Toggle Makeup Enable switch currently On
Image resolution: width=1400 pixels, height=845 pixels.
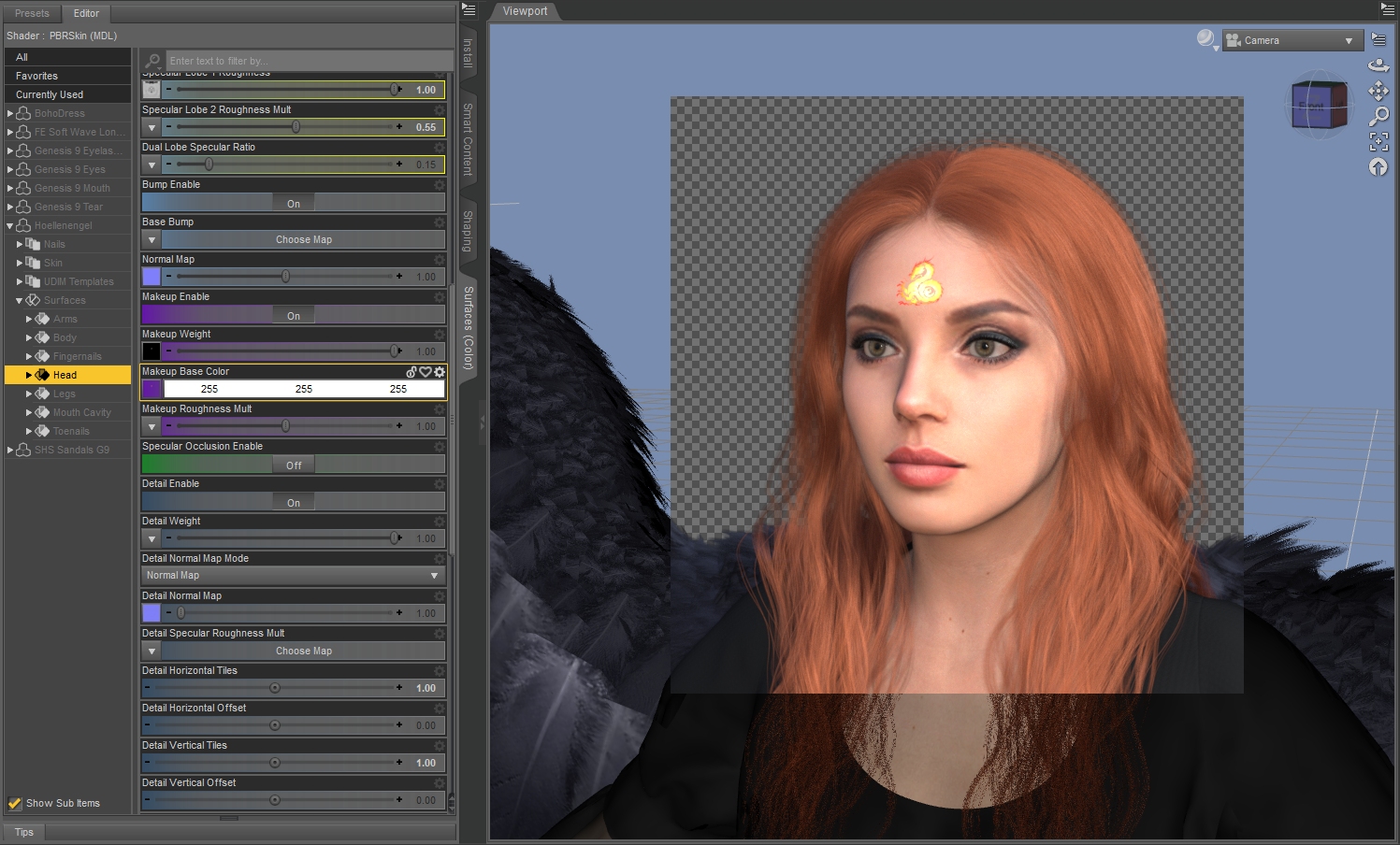[x=294, y=315]
